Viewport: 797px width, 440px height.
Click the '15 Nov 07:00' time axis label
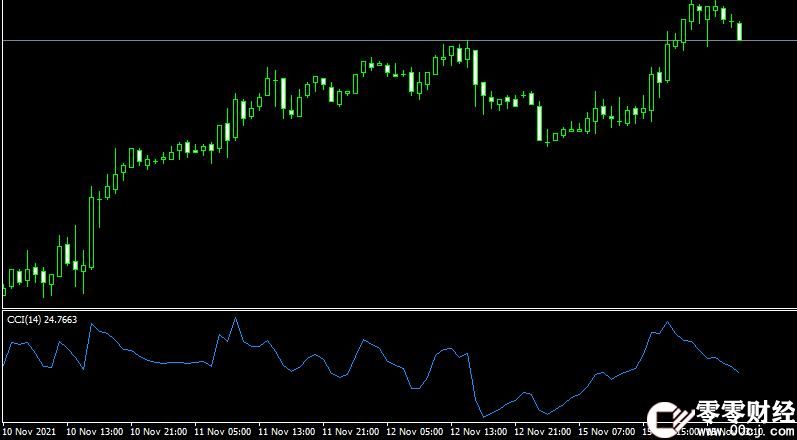(x=607, y=431)
